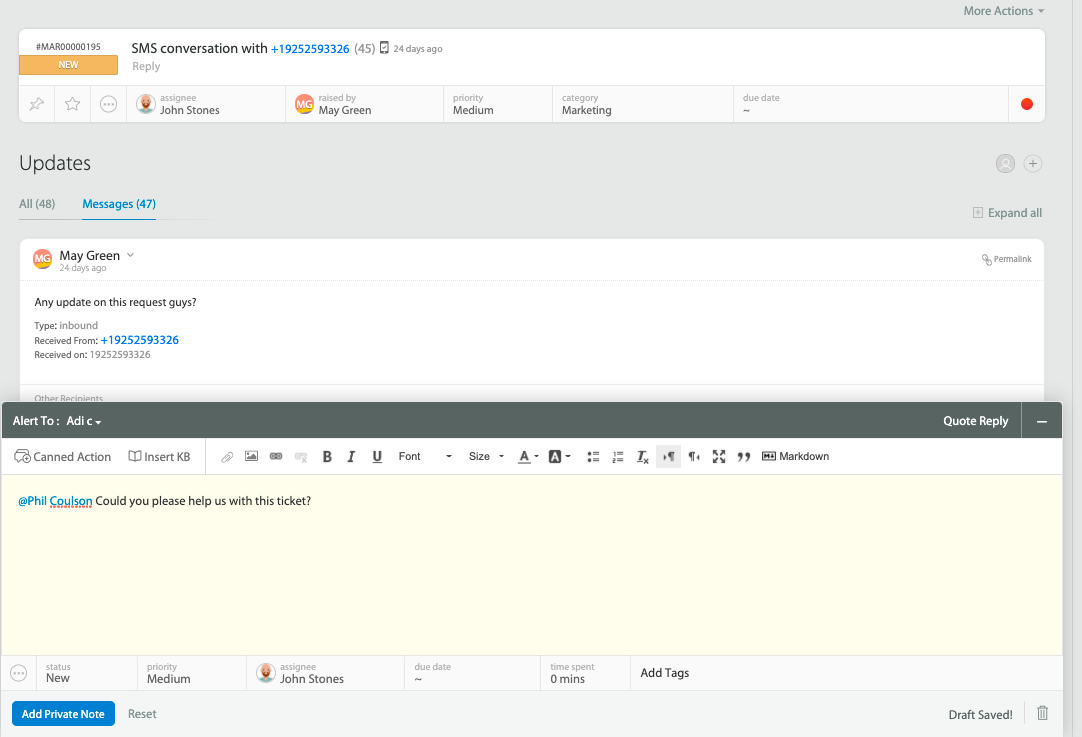
Task: Switch the editor to Markdown mode
Action: coord(796,456)
